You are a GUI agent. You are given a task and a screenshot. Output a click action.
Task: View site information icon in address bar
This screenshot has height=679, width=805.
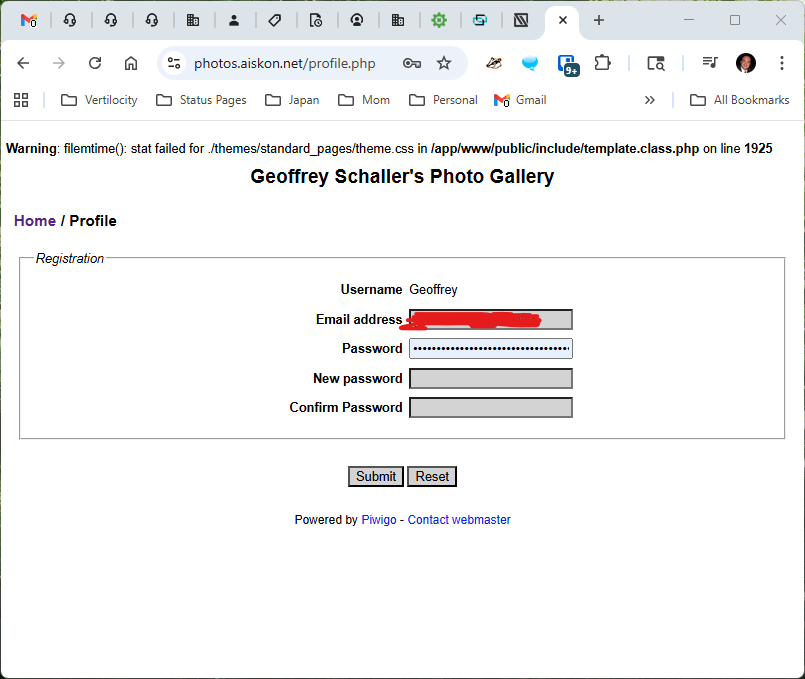pos(174,63)
